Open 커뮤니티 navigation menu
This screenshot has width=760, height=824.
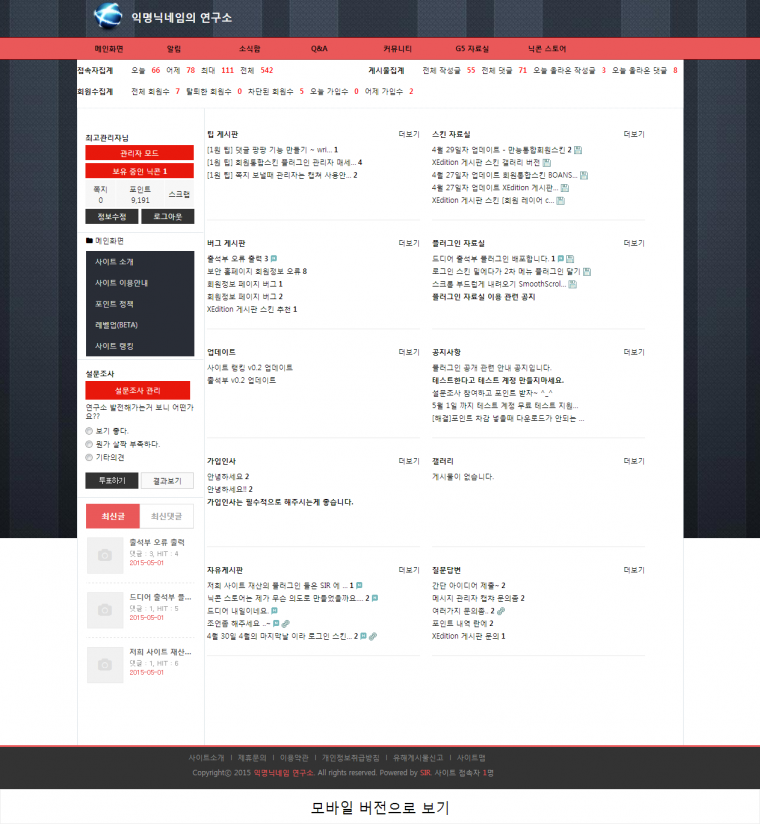click(397, 48)
